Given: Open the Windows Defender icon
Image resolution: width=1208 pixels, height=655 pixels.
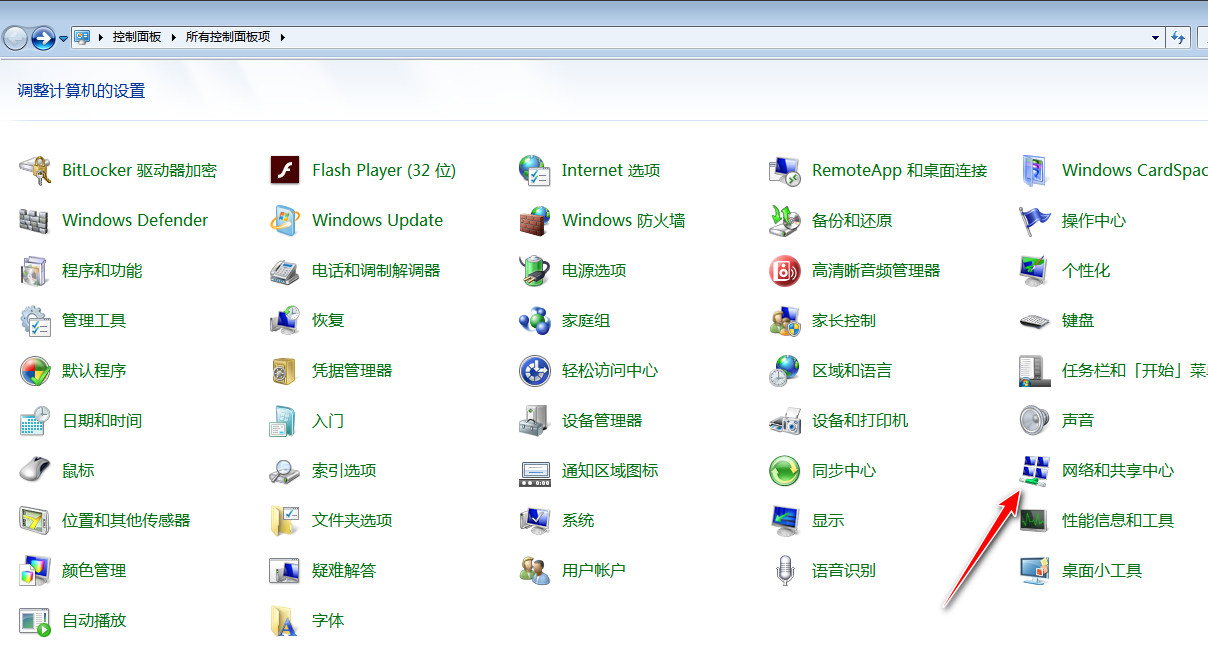Looking at the screenshot, I should [35, 221].
